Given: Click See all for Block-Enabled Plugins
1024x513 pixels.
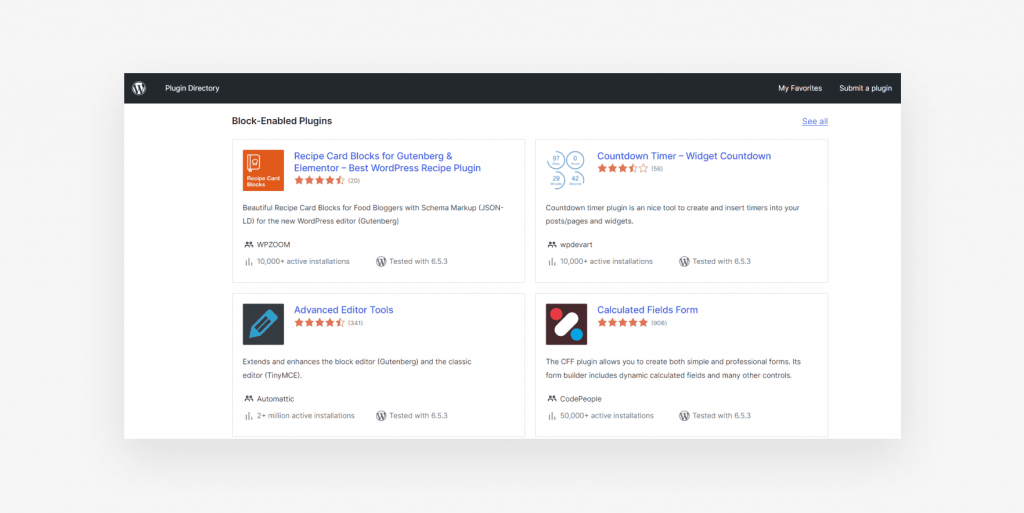Looking at the screenshot, I should [x=815, y=121].
